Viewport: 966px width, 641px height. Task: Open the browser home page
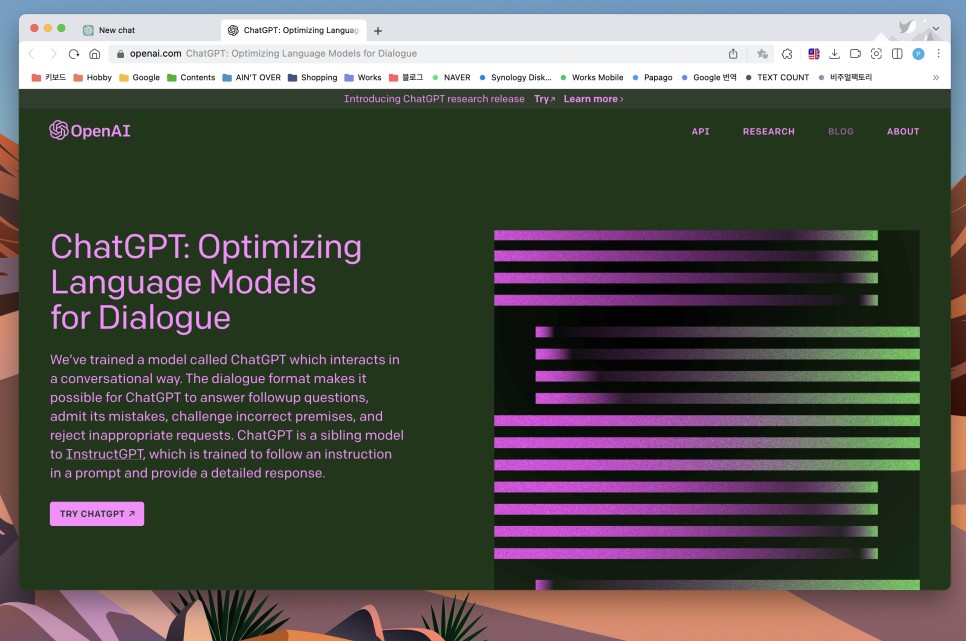95,54
